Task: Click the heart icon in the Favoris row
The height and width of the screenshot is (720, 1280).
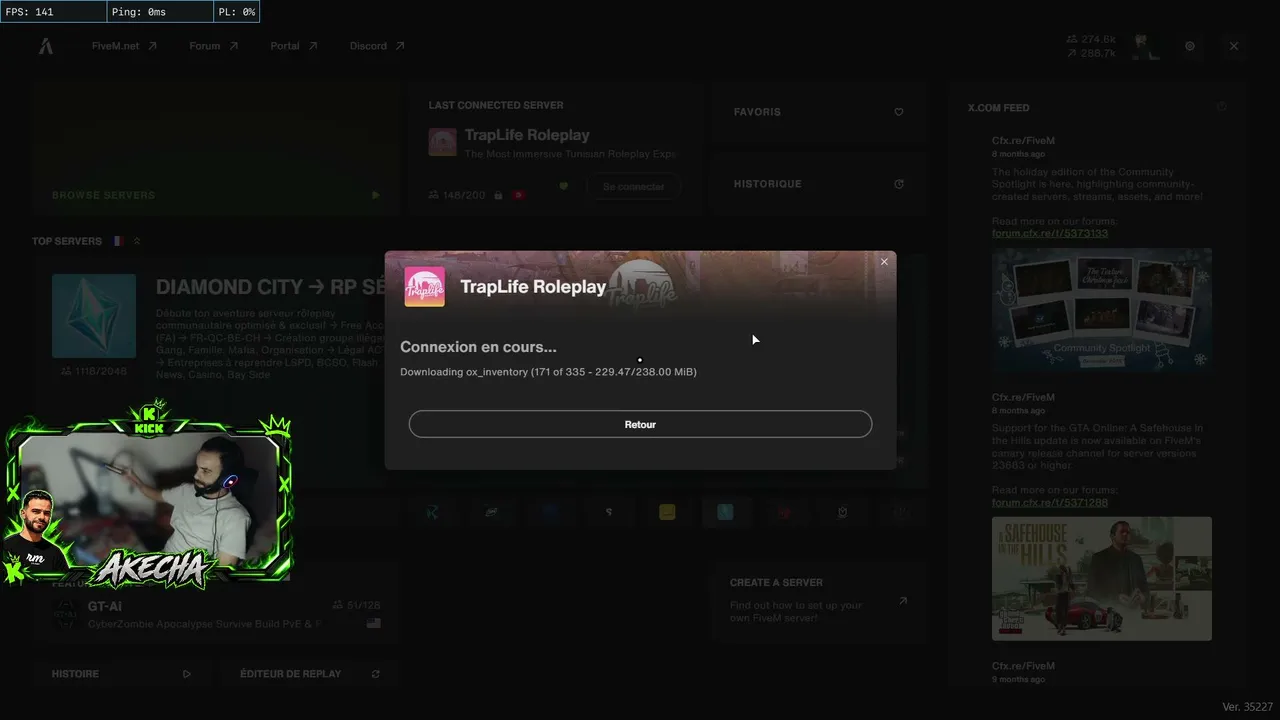Action: (899, 112)
